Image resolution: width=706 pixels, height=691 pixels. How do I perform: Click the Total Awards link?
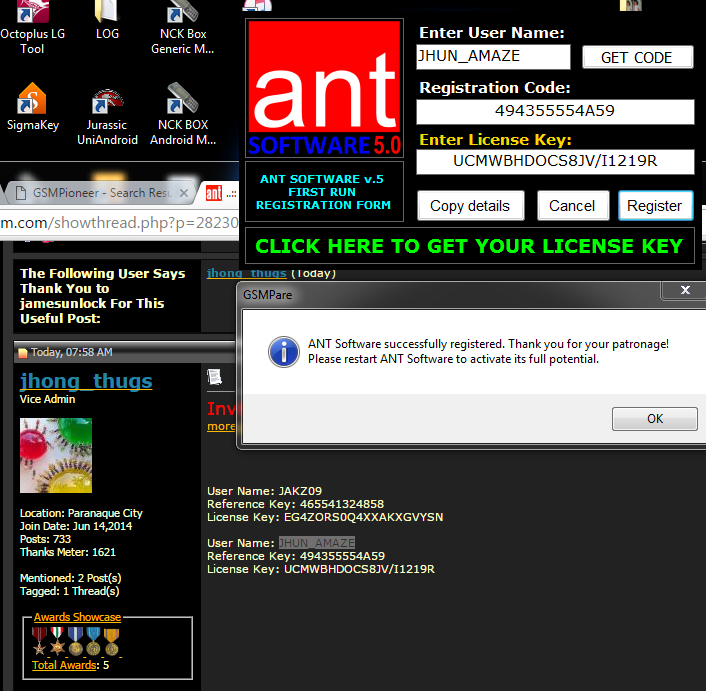click(64, 665)
